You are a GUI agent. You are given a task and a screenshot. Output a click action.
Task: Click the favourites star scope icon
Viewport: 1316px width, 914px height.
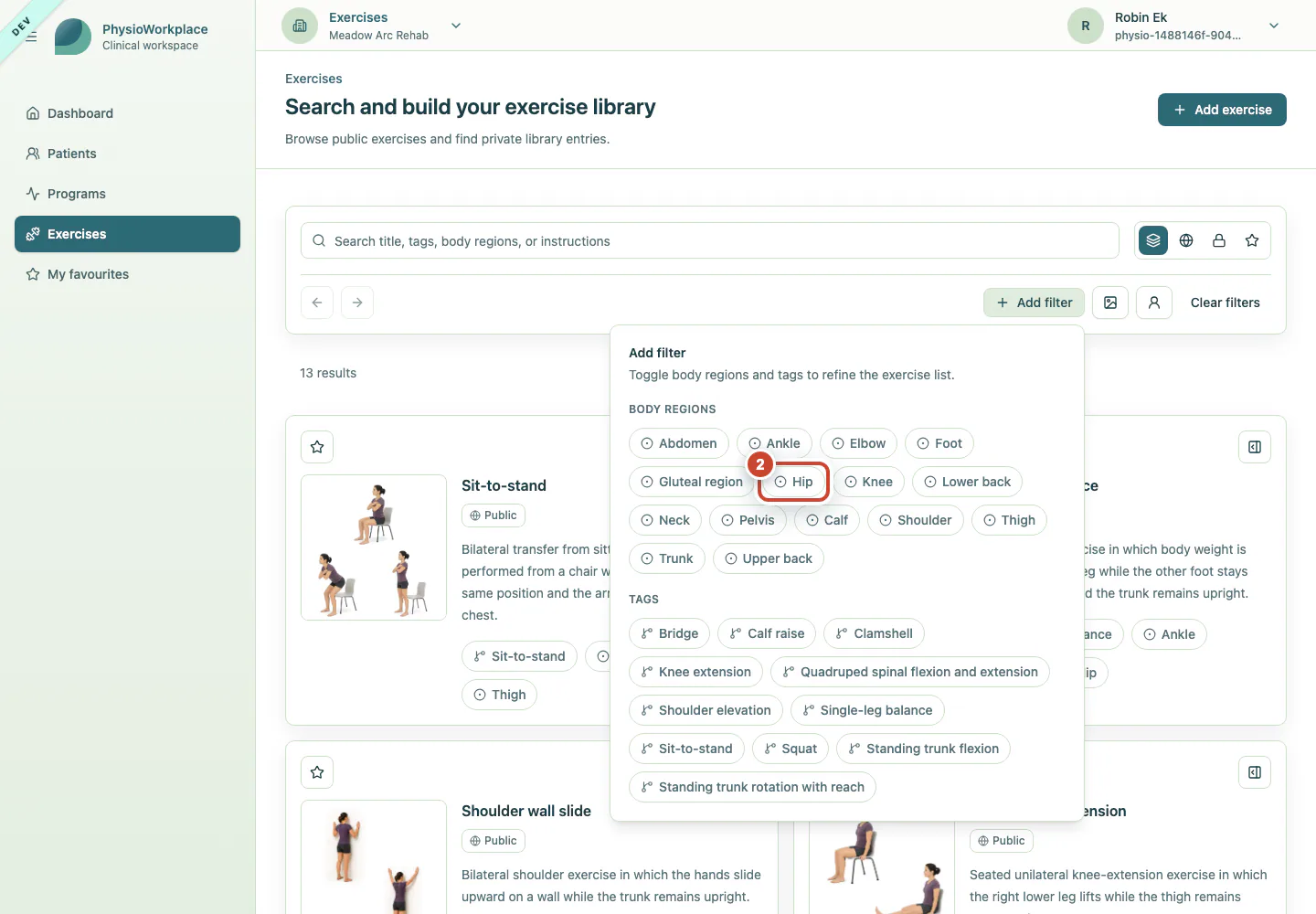click(x=1252, y=240)
